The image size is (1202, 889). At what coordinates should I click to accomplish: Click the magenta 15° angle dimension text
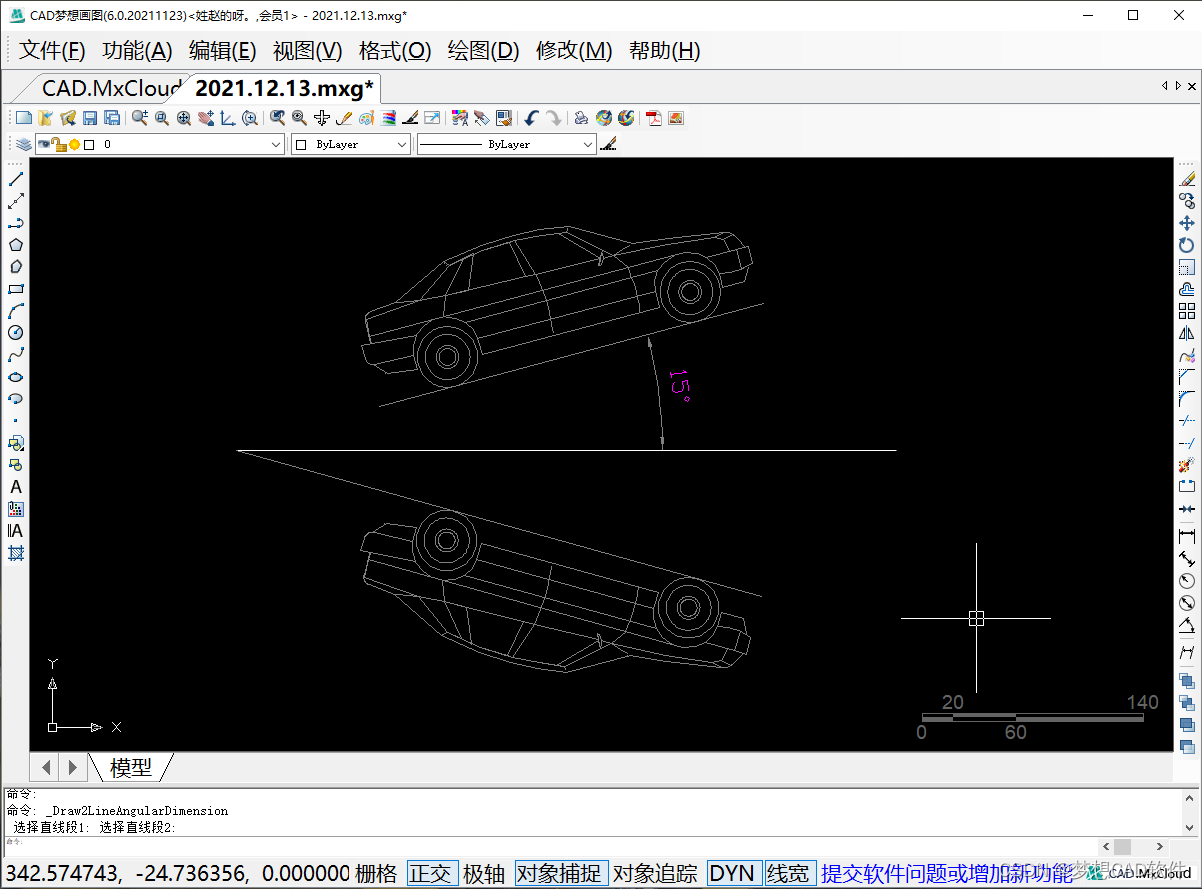click(x=679, y=385)
